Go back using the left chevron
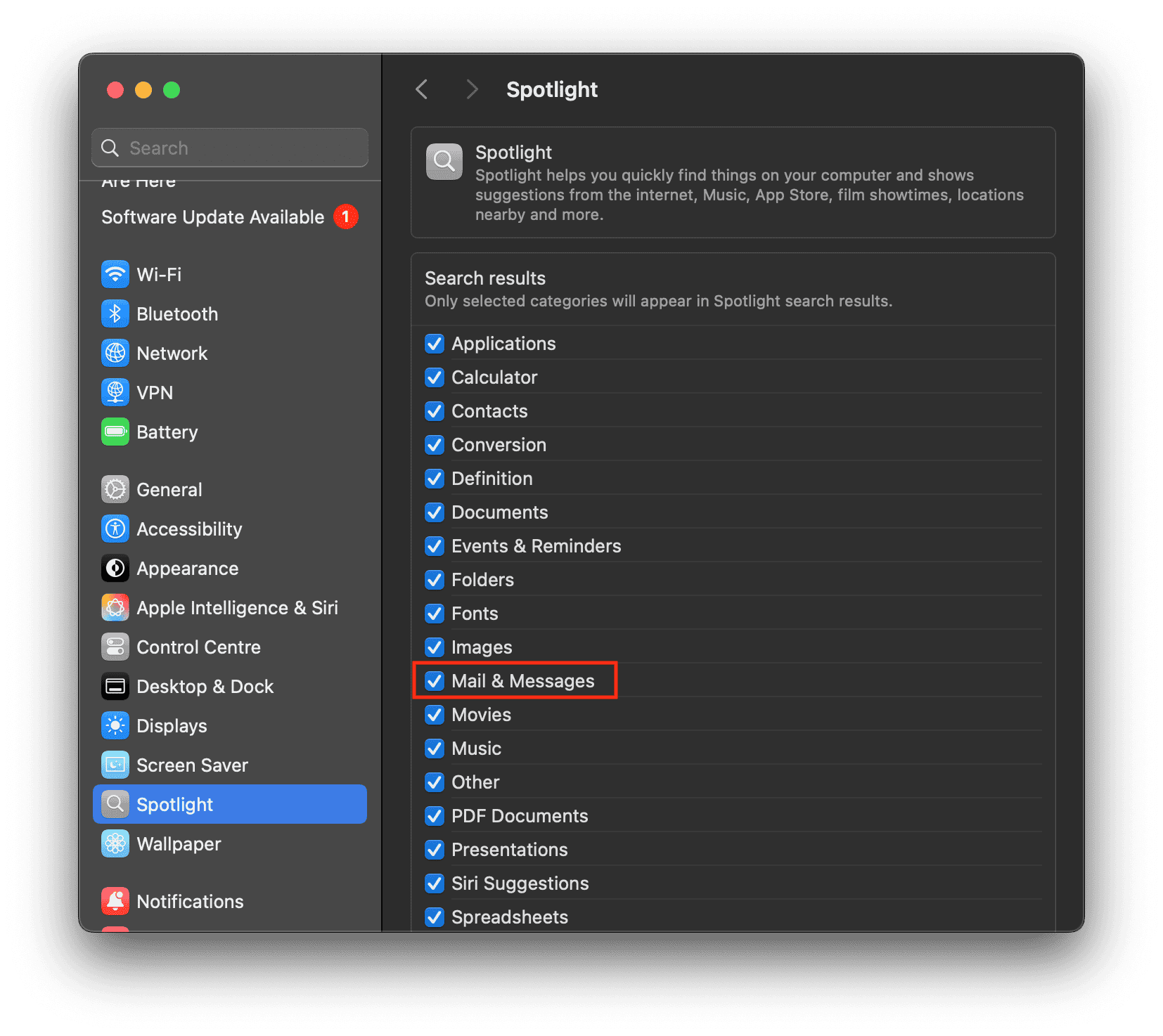Screen dimensions: 1163x1036 coord(422,89)
